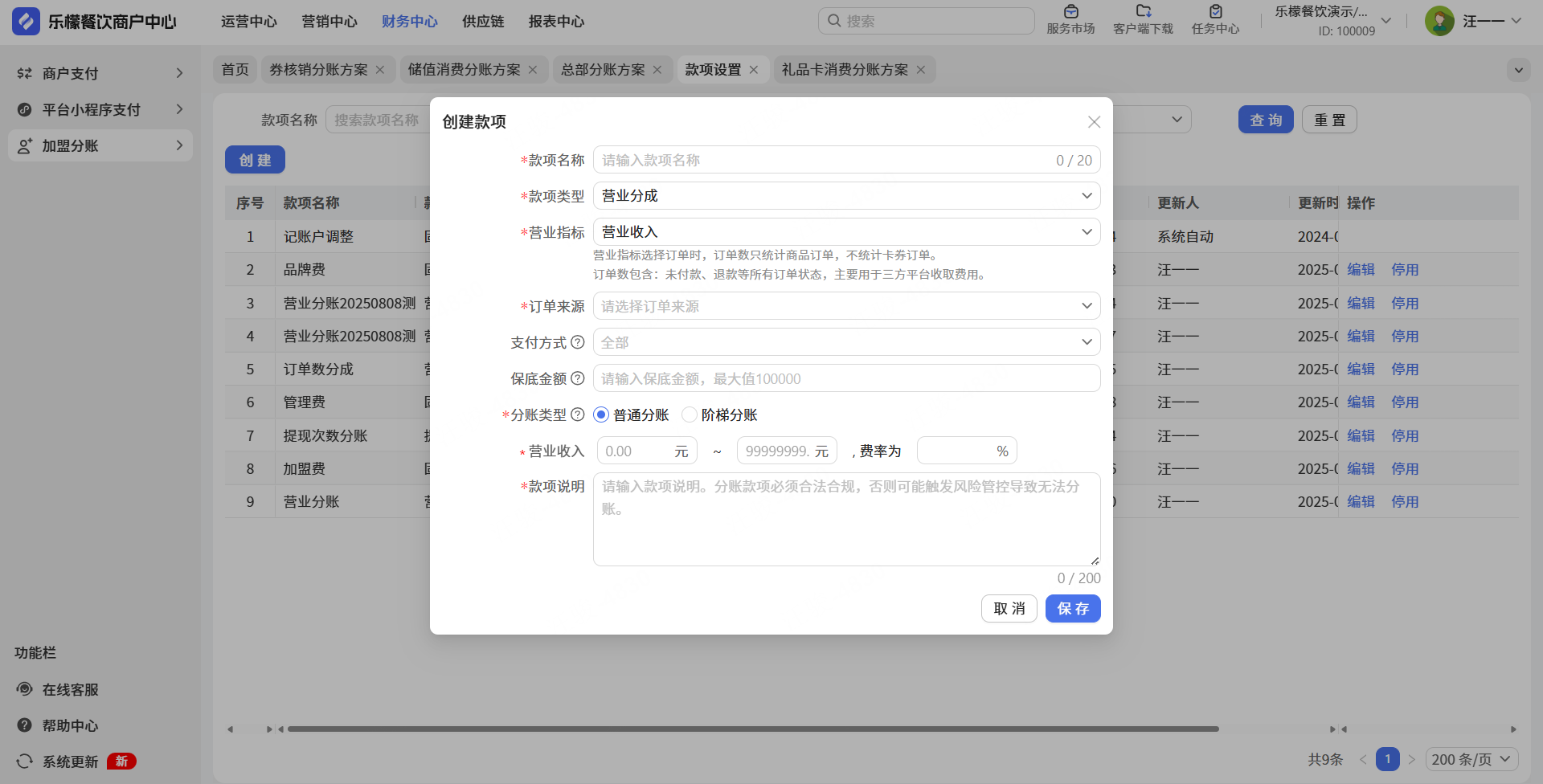The width and height of the screenshot is (1543, 784).
Task: Open the 订单来源 dropdown
Action: tap(846, 306)
